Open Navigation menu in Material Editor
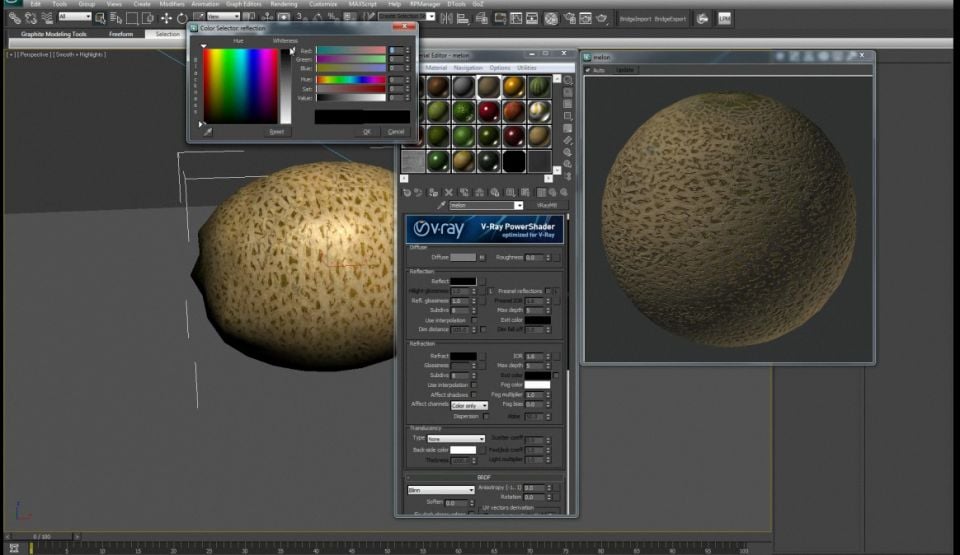 coord(468,68)
